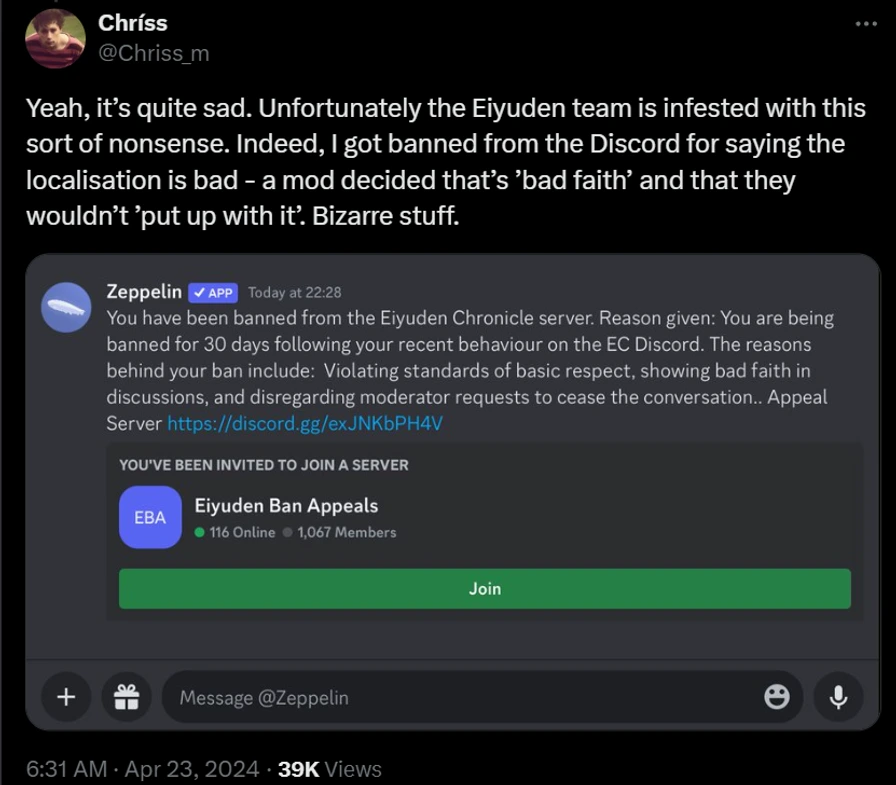
Task: Join the Eiyuden Ban Appeals server
Action: coord(484,589)
